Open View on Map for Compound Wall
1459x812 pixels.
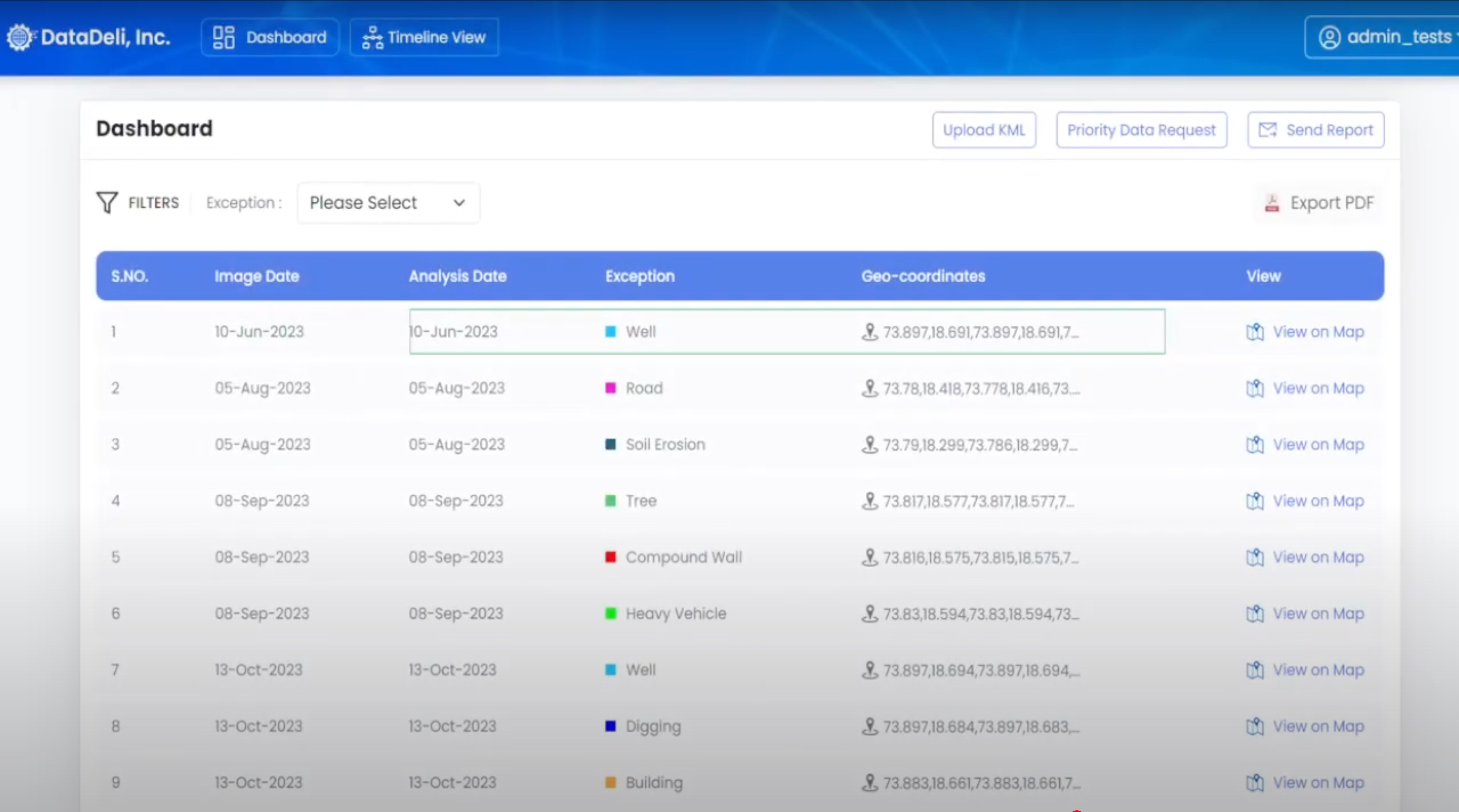point(1318,557)
